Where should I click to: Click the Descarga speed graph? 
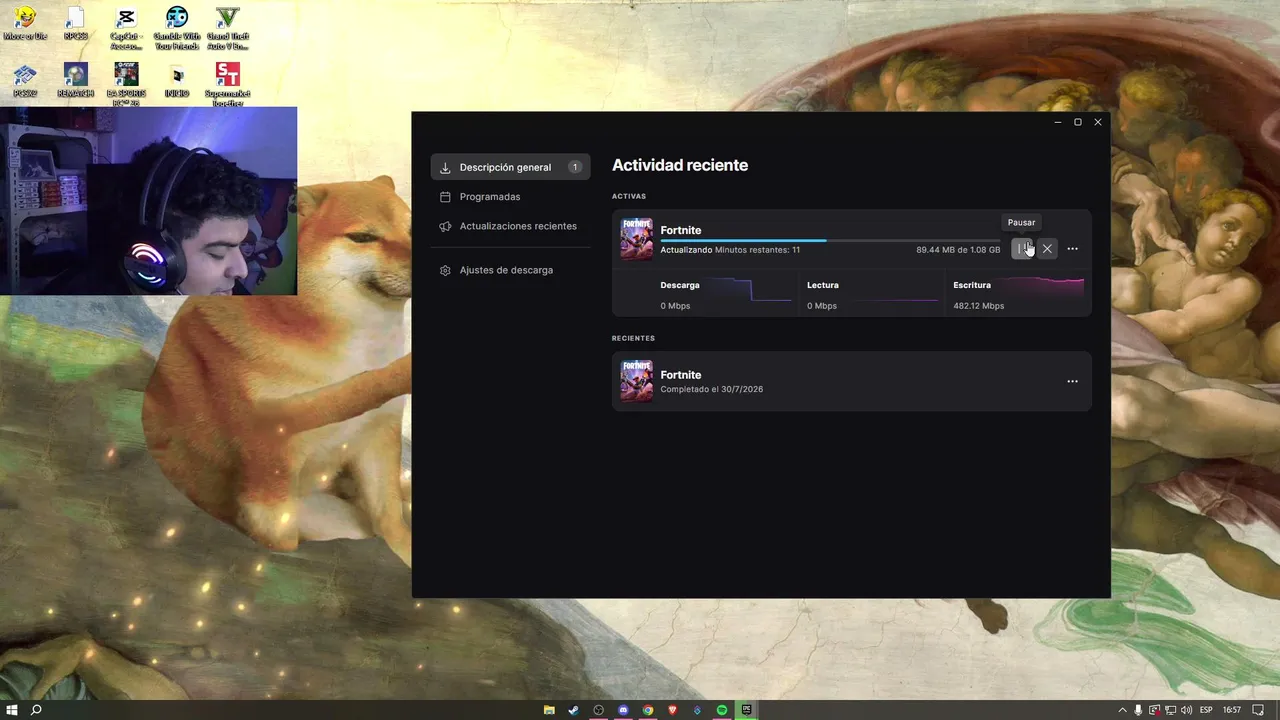[x=750, y=291]
